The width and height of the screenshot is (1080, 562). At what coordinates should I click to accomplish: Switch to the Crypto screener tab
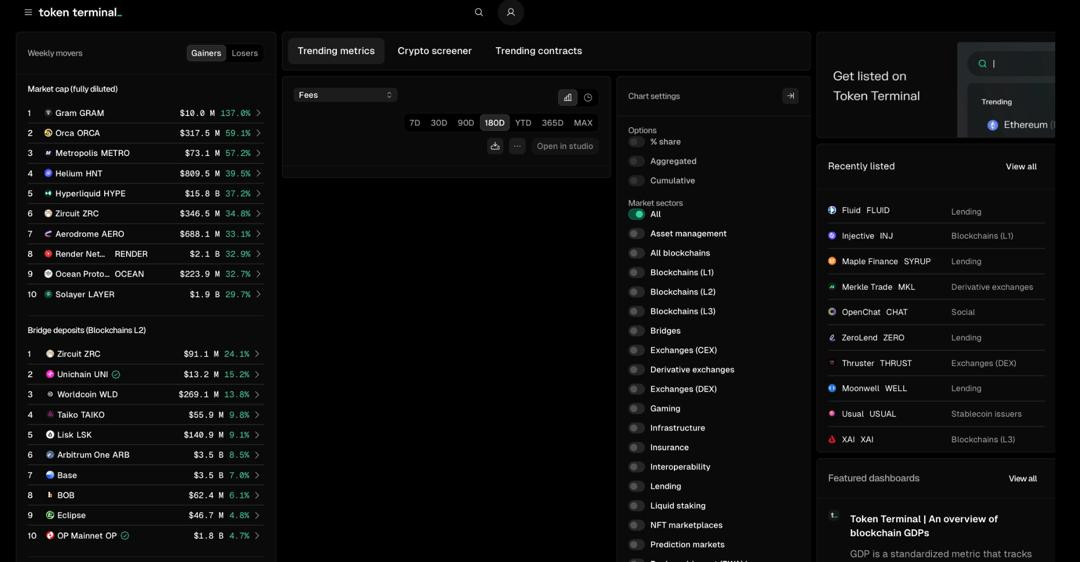(x=434, y=51)
